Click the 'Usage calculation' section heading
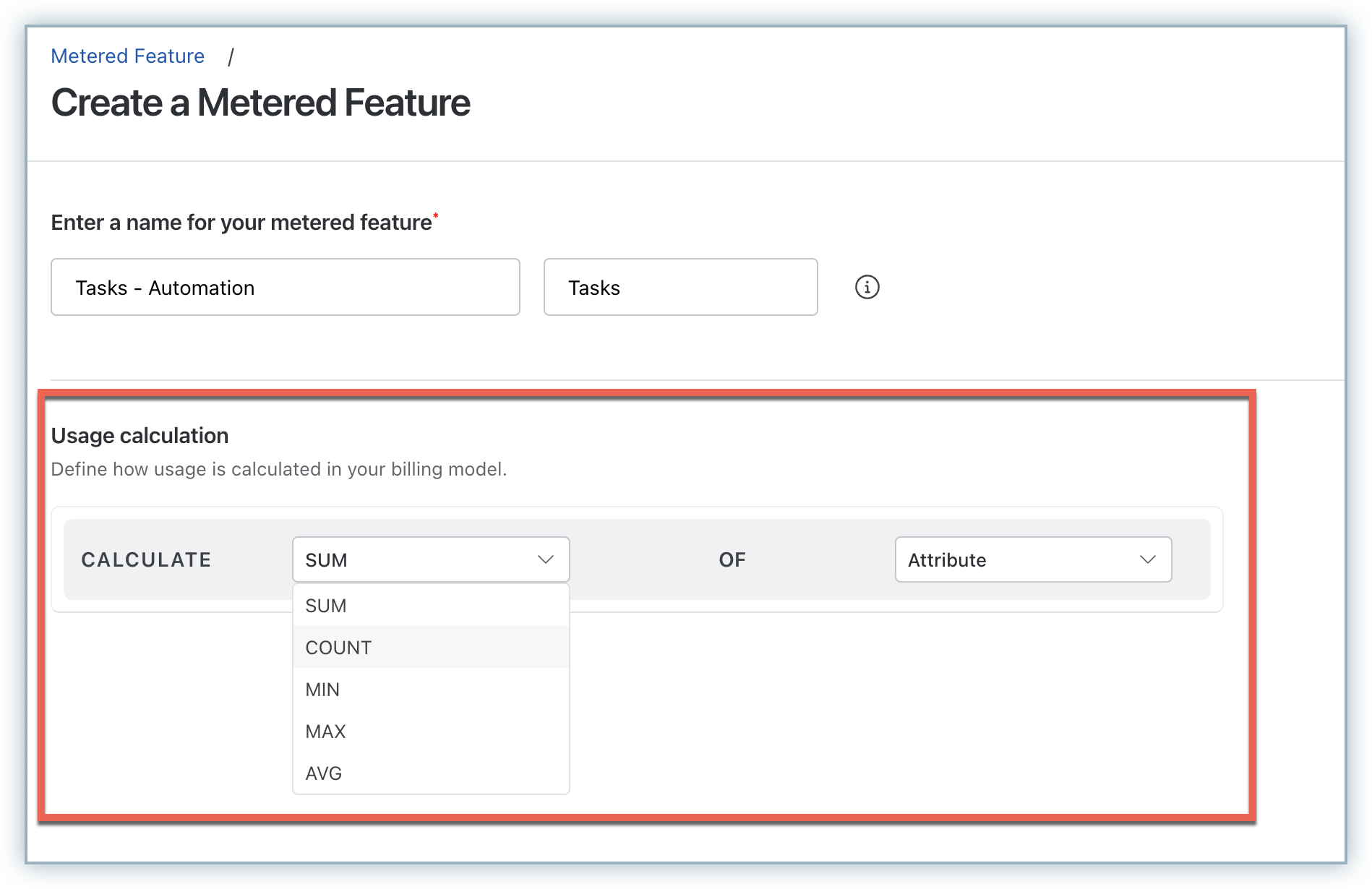The width and height of the screenshot is (1372, 889). tap(140, 436)
